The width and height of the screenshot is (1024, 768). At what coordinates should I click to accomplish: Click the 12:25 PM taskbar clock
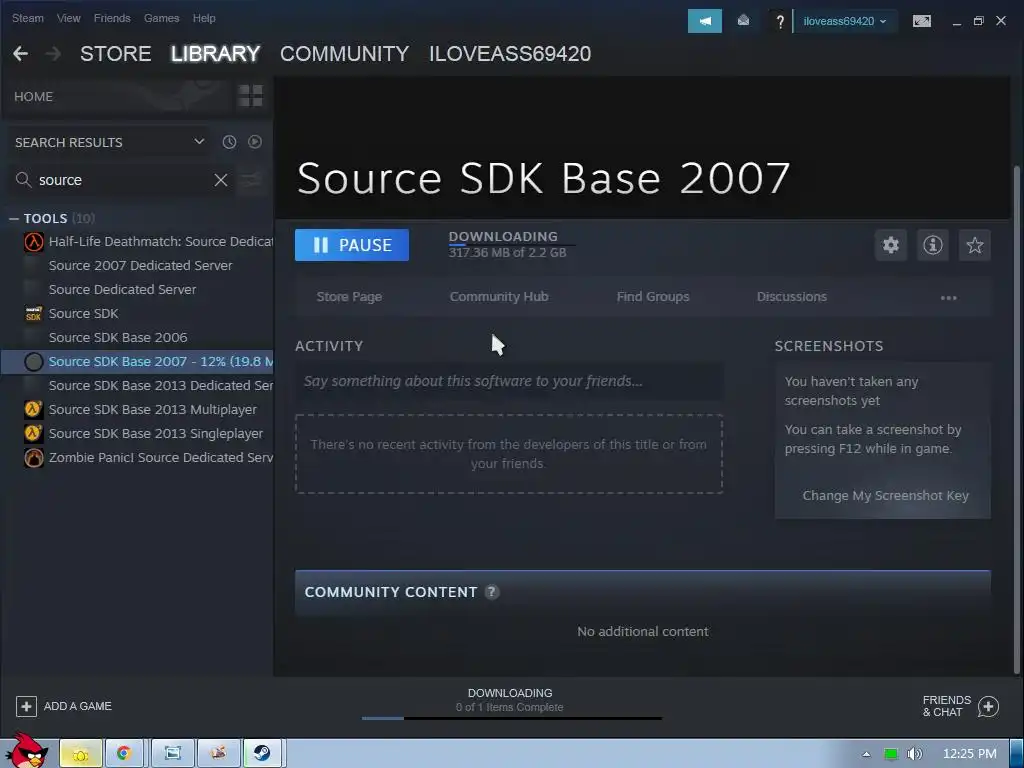[970, 754]
